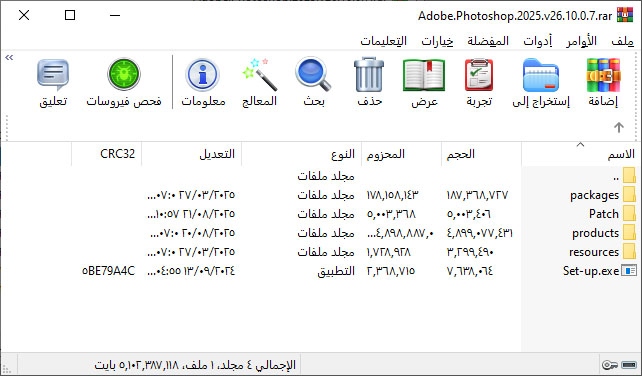Screen dimensions: 642x376
Task: Click the window title Adobe.Photoshop.2025.v26.10.0.7.rar
Action: tap(515, 16)
